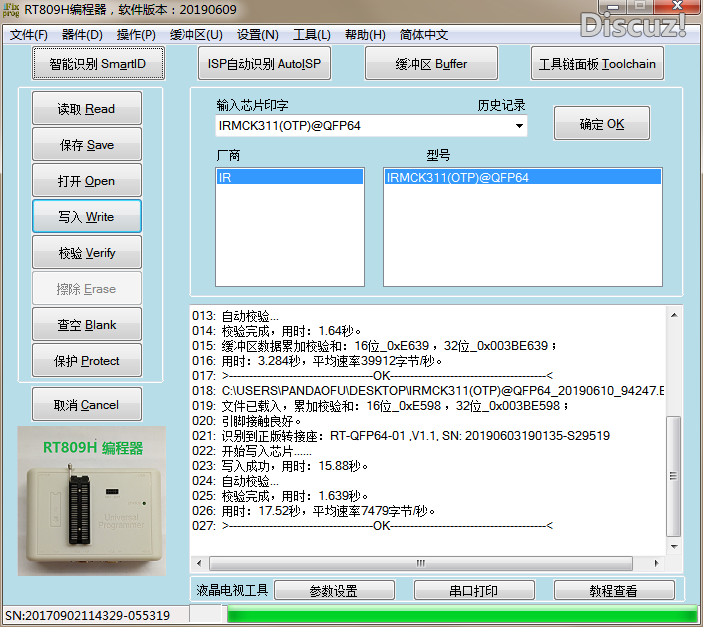Screen dimensions: 703x627
Task: Click ISP自动识别 AutoISP button
Action: point(269,64)
